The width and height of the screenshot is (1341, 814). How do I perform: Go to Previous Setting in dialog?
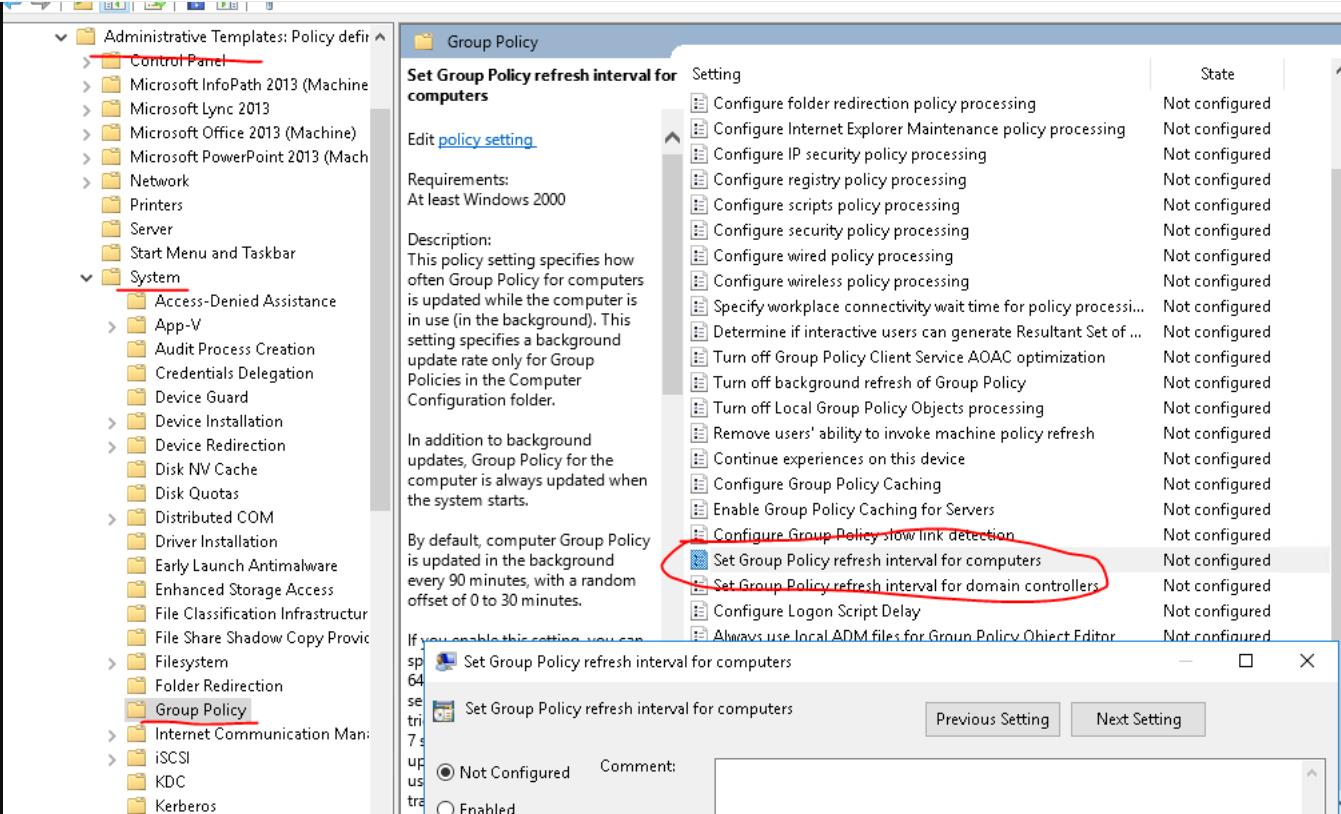[992, 719]
